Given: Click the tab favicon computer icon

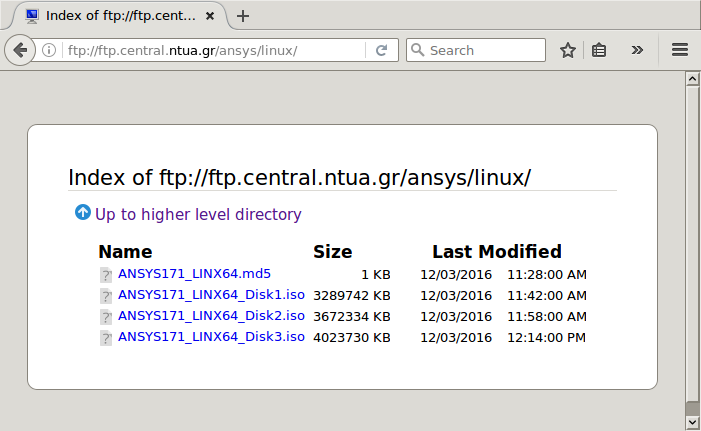Looking at the screenshot, I should tap(32, 16).
